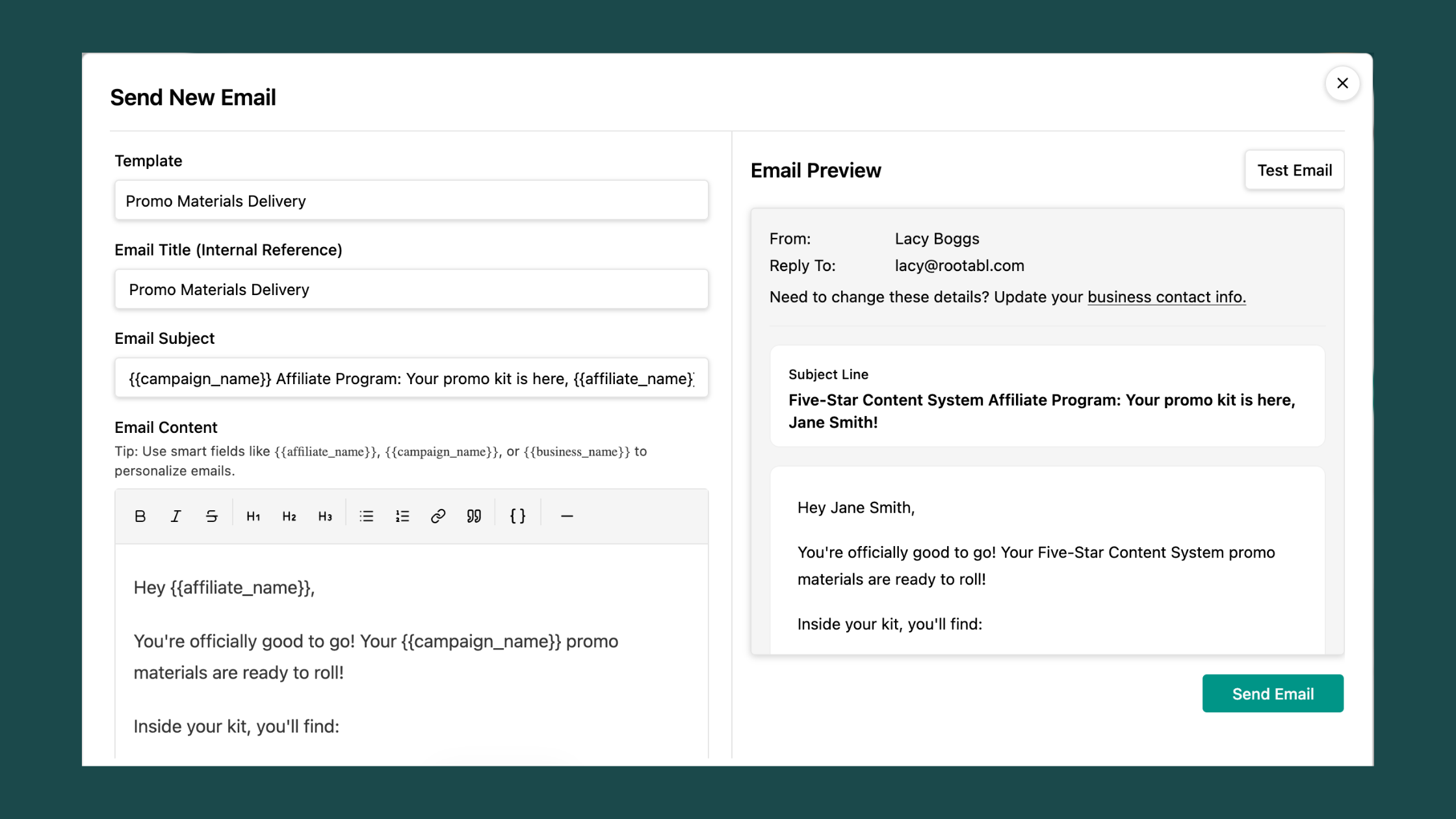Click the Email Title field
The image size is (1456, 819).
point(411,289)
